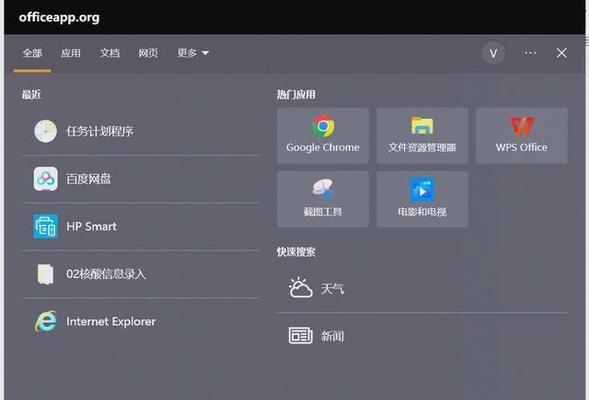
Task: Open the Google Chrome tile
Action: tap(323, 136)
